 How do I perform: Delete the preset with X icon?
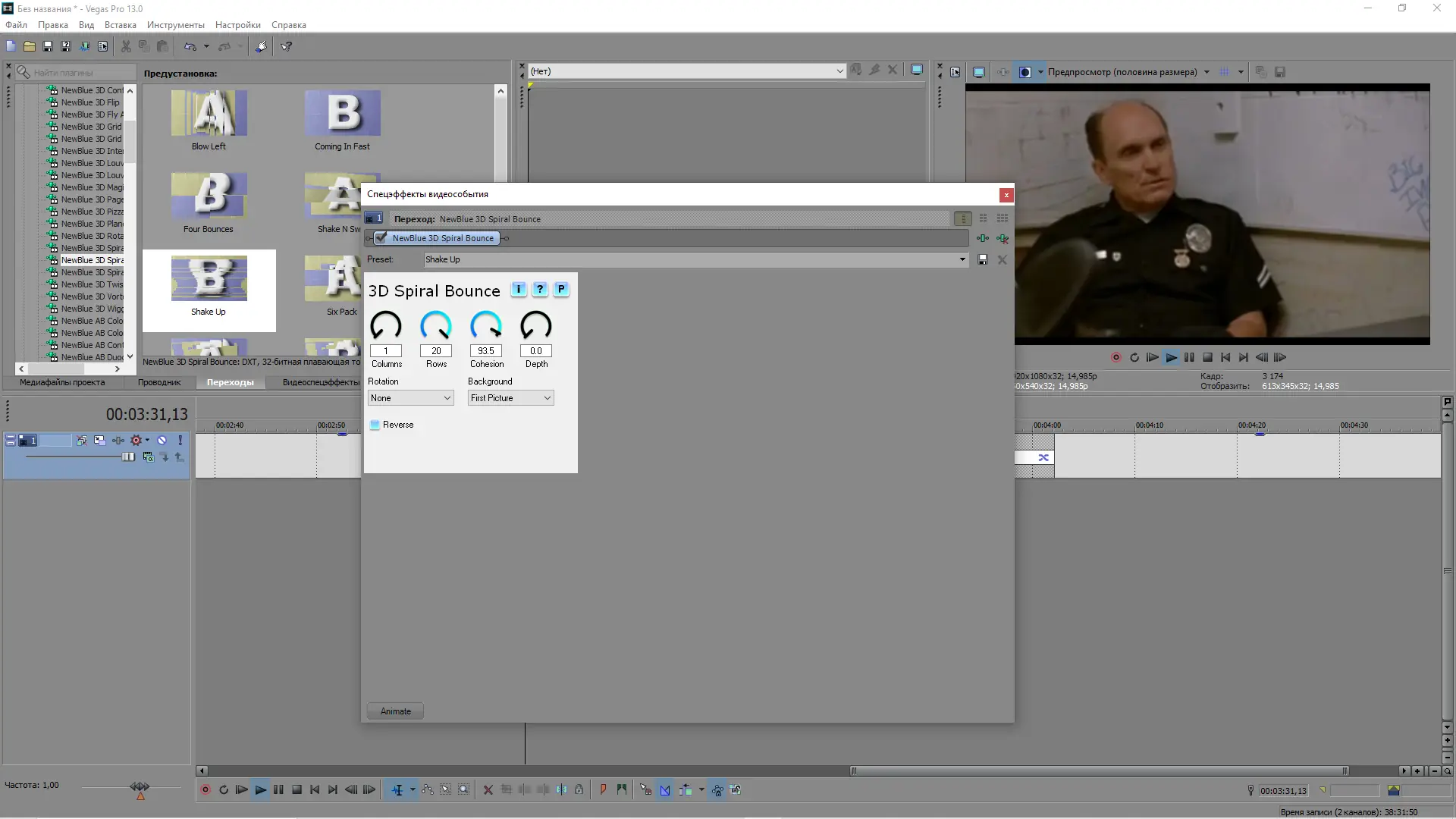point(1002,259)
